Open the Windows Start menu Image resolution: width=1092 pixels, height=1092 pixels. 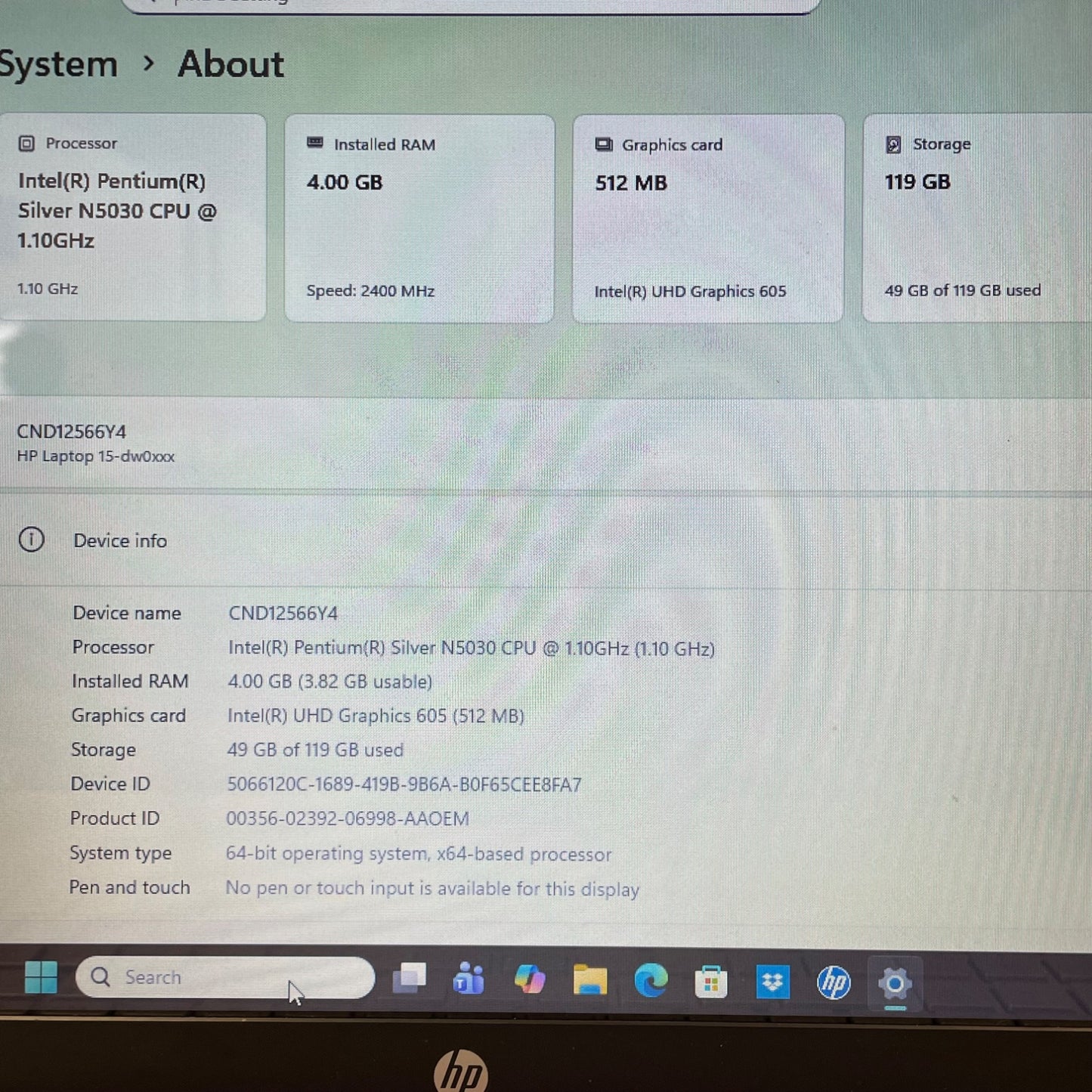click(x=41, y=977)
